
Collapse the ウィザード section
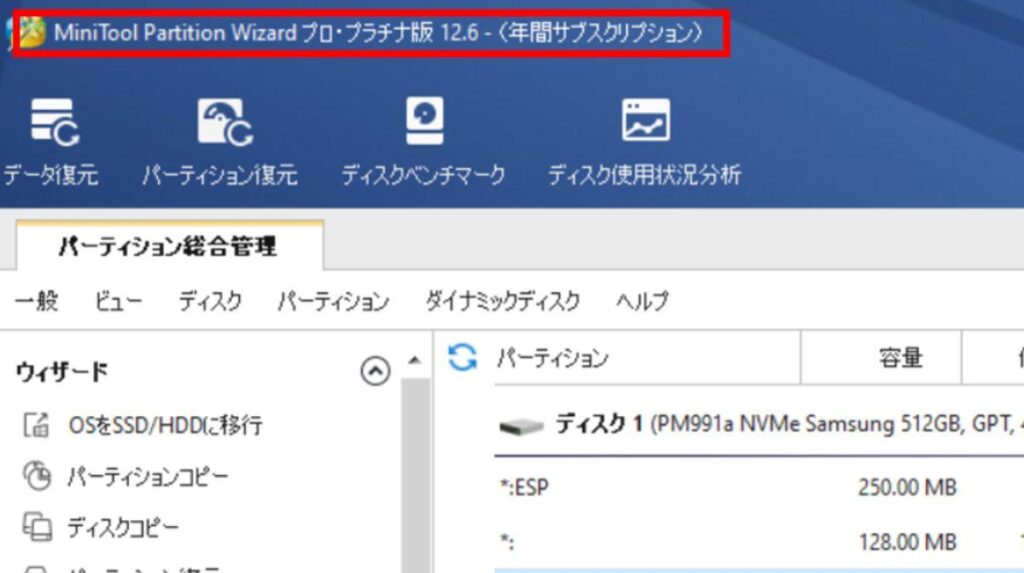coord(375,371)
